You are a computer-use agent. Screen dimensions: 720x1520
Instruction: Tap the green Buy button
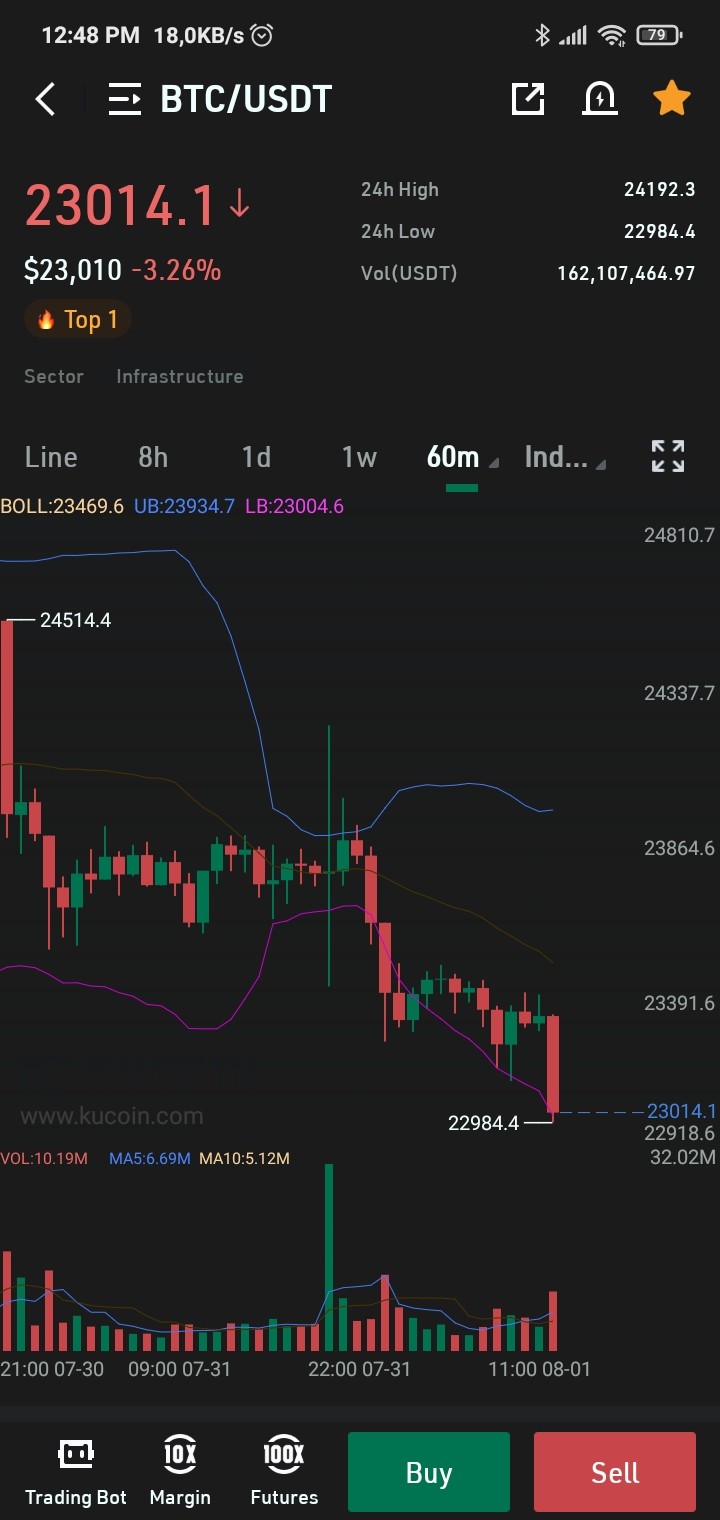coord(429,1472)
